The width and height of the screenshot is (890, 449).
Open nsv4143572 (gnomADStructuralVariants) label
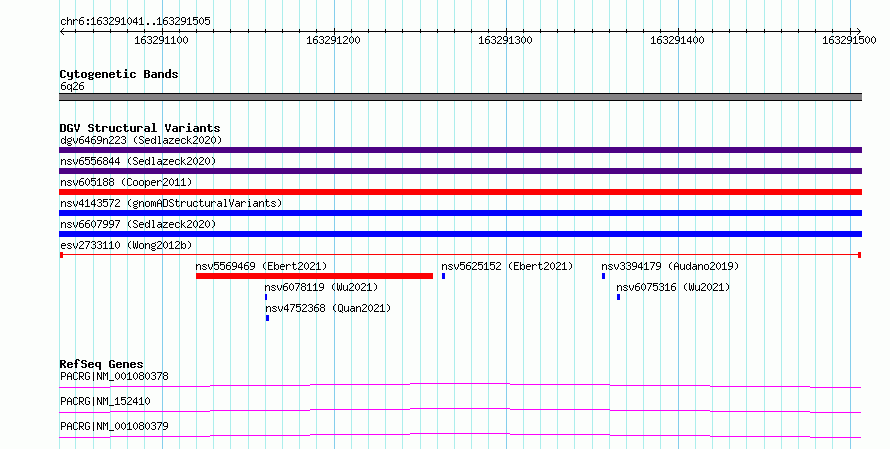[171, 203]
